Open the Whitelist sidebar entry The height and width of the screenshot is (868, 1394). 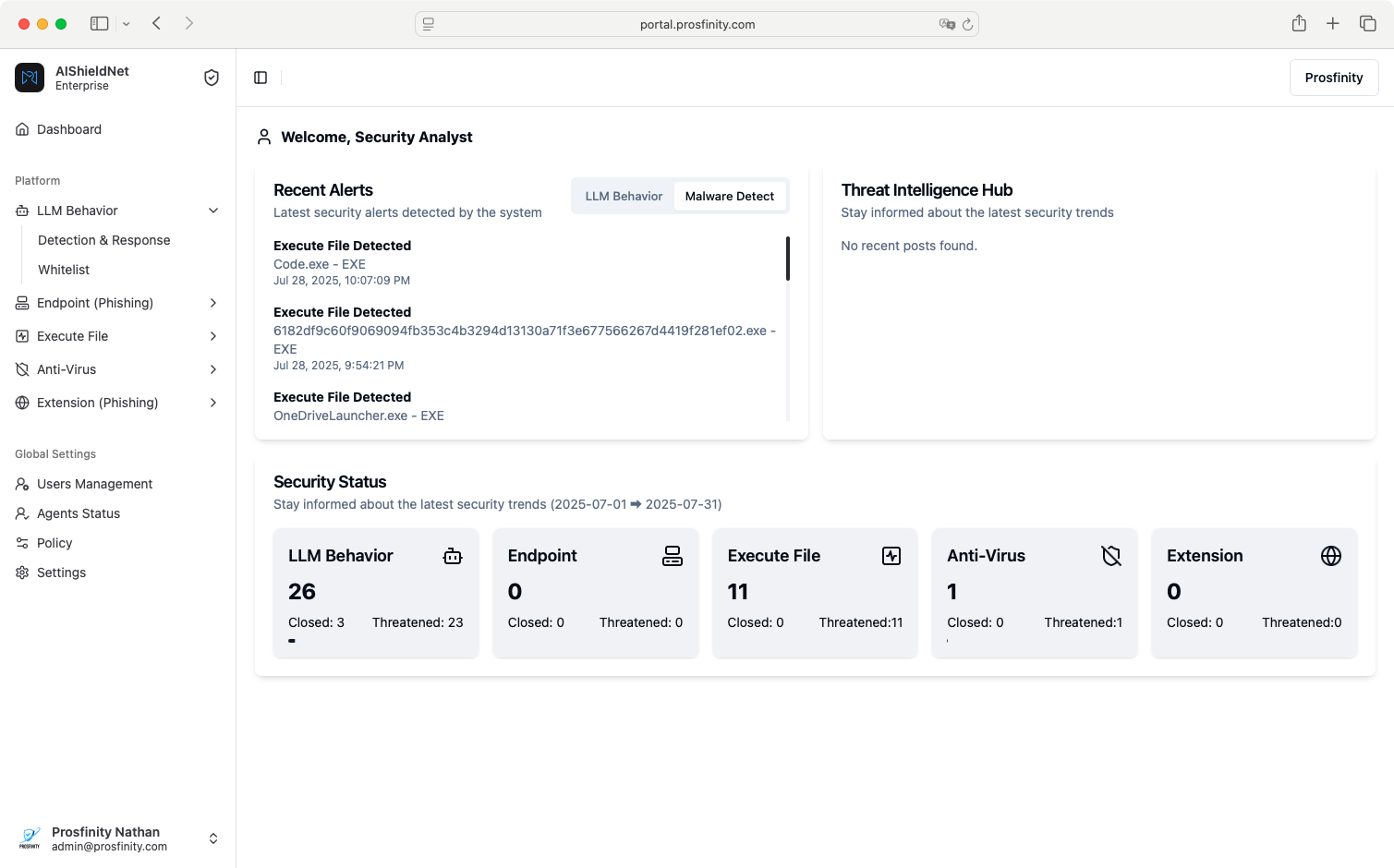click(64, 270)
